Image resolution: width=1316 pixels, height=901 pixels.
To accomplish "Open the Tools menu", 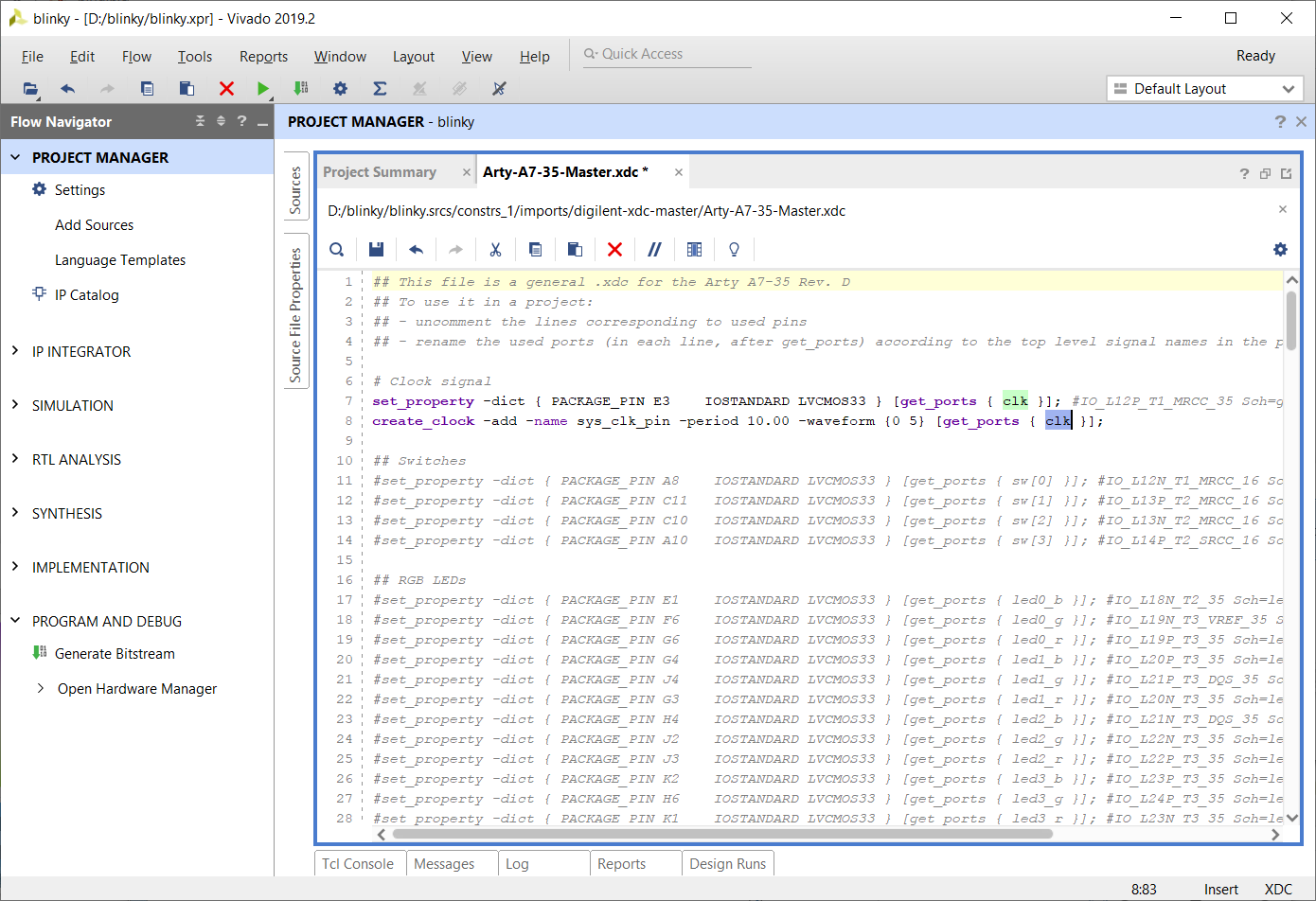I will 195,57.
